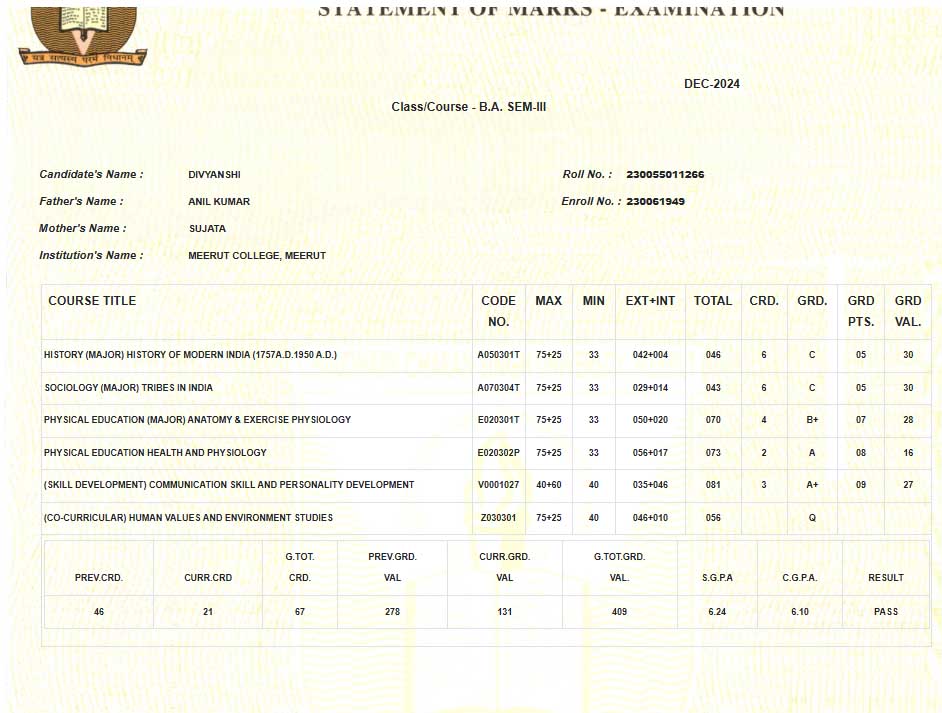Click grade value 28 in Anatomy row
The width and height of the screenshot is (942, 713).
(908, 420)
